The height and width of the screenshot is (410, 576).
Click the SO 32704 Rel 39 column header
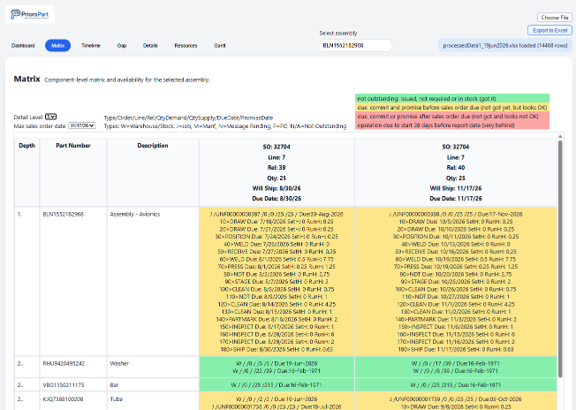point(277,172)
